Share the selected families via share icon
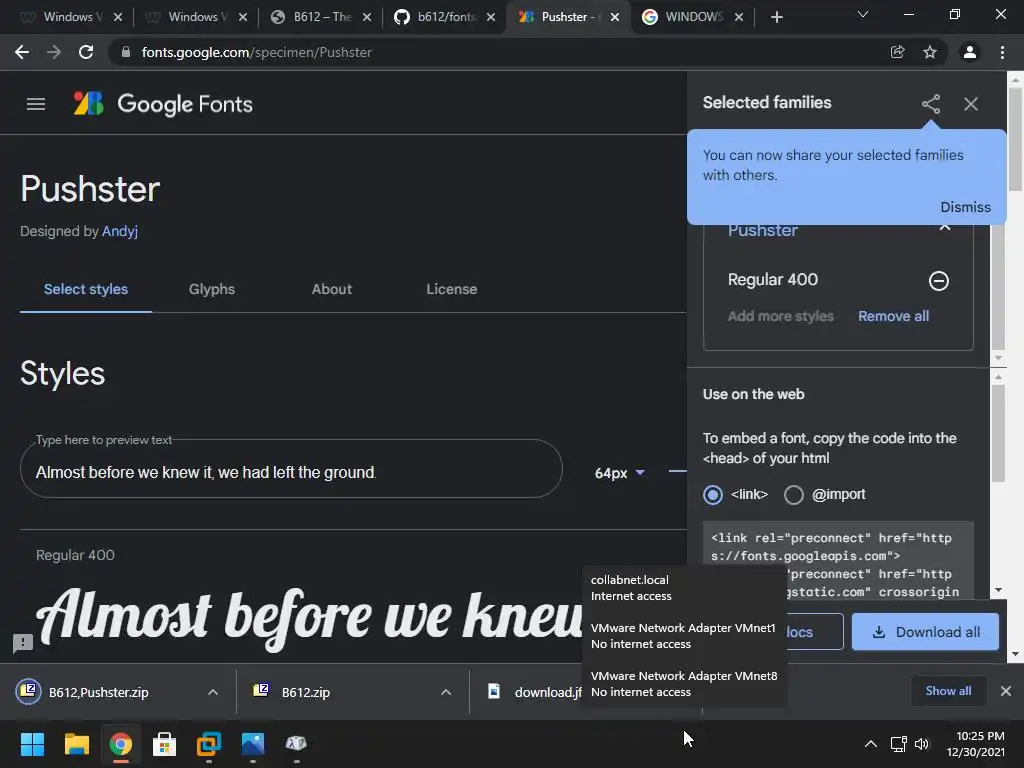1024x768 pixels. [931, 104]
